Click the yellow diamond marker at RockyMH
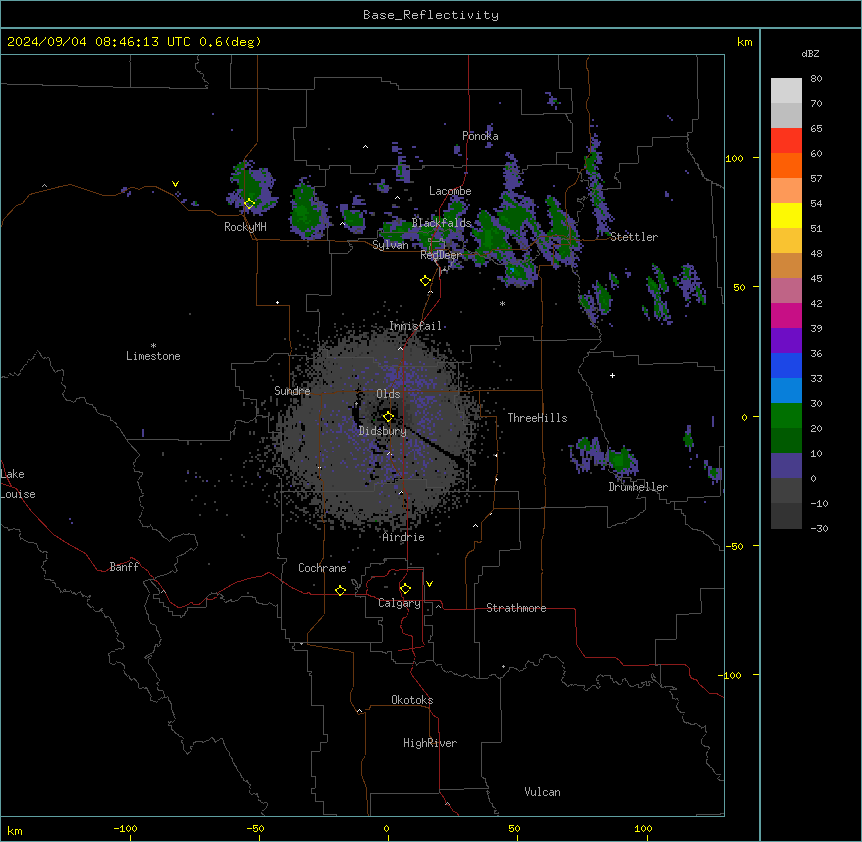 click(x=249, y=204)
